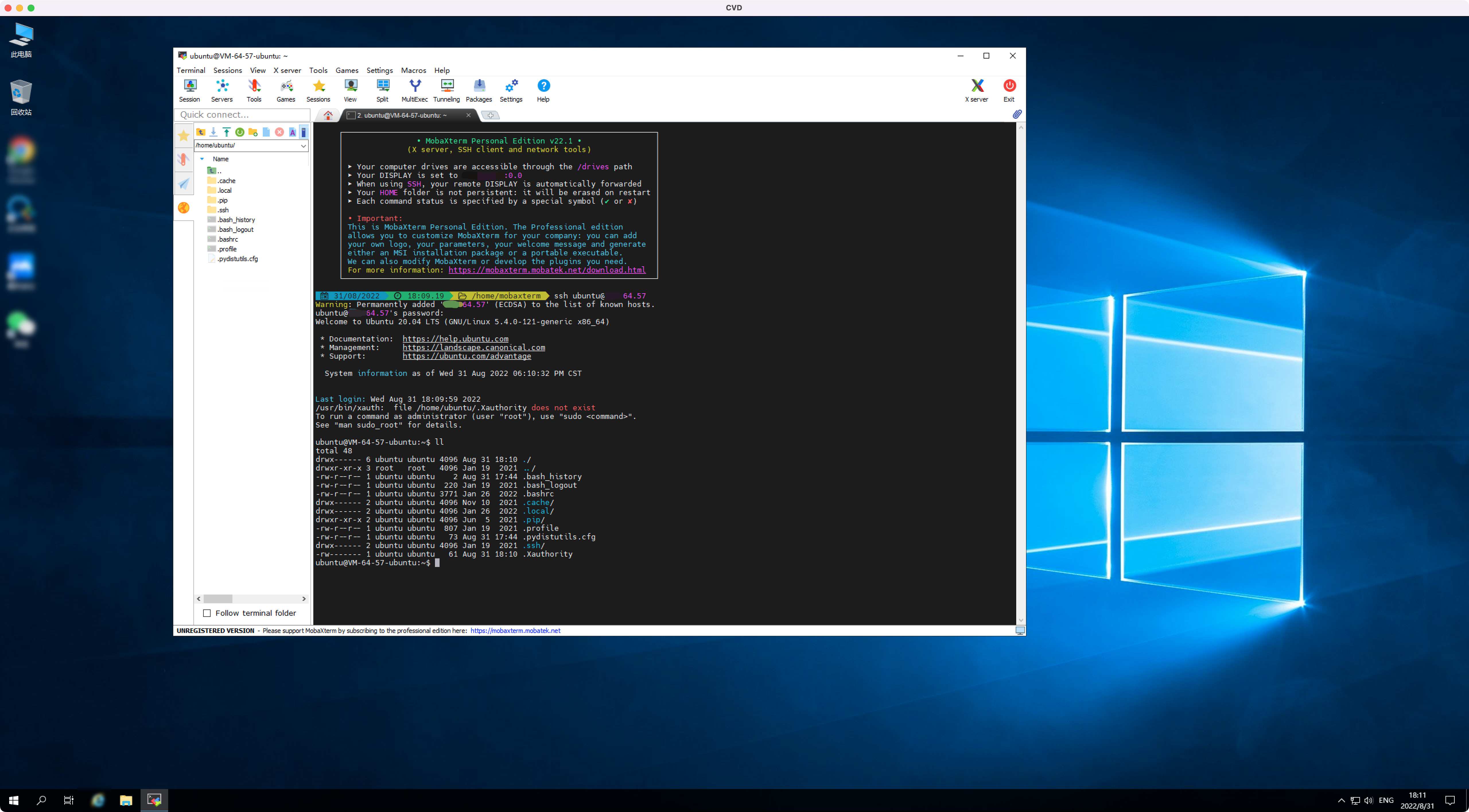Open the Macros menu
The width and height of the screenshot is (1469, 812).
[x=413, y=70]
